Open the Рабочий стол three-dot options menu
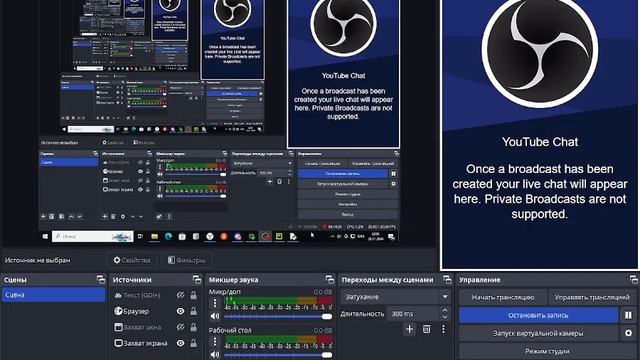 point(215,341)
